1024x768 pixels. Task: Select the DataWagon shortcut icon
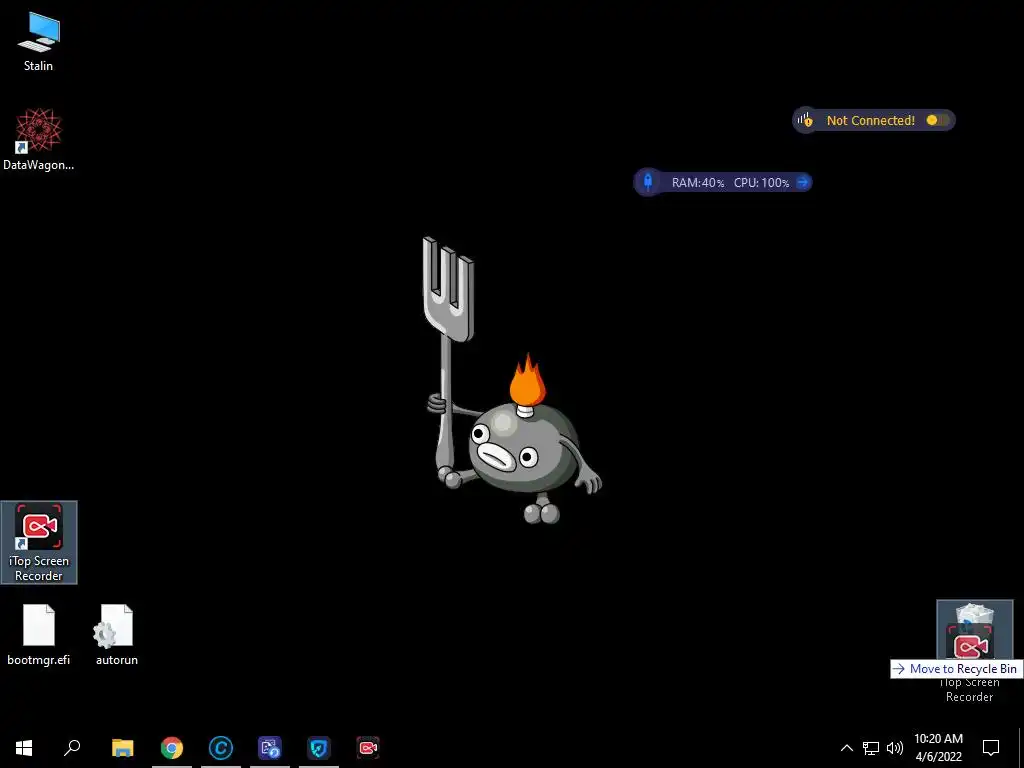[39, 139]
